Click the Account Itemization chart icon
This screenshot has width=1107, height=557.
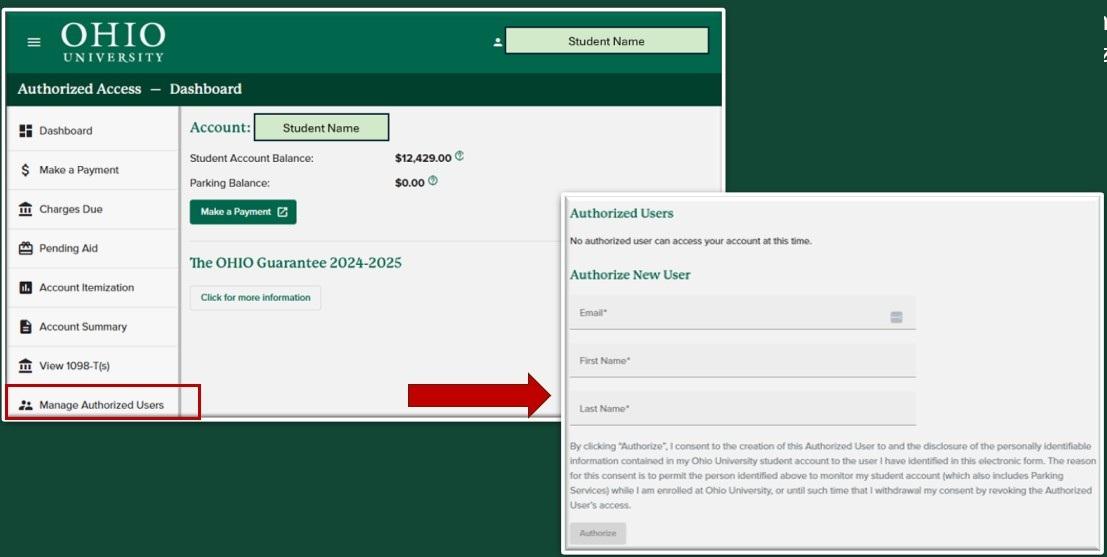coord(26,288)
